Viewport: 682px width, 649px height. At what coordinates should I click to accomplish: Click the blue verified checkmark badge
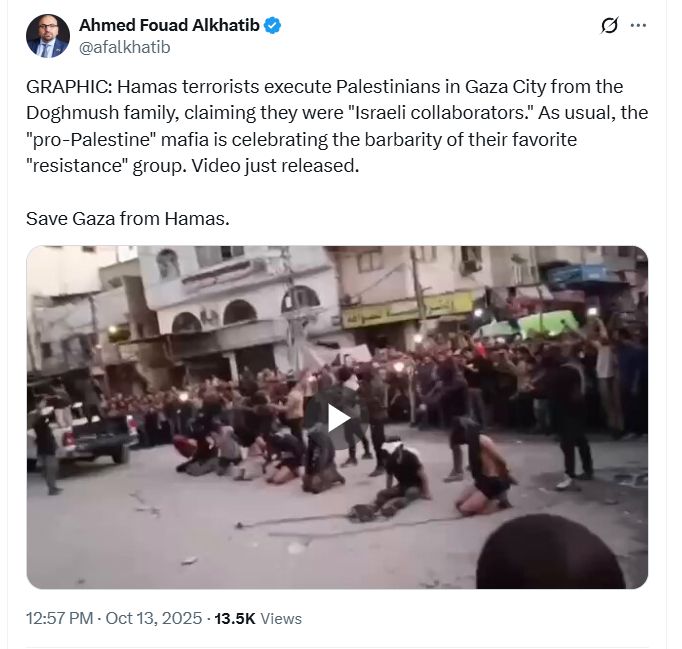click(x=272, y=26)
